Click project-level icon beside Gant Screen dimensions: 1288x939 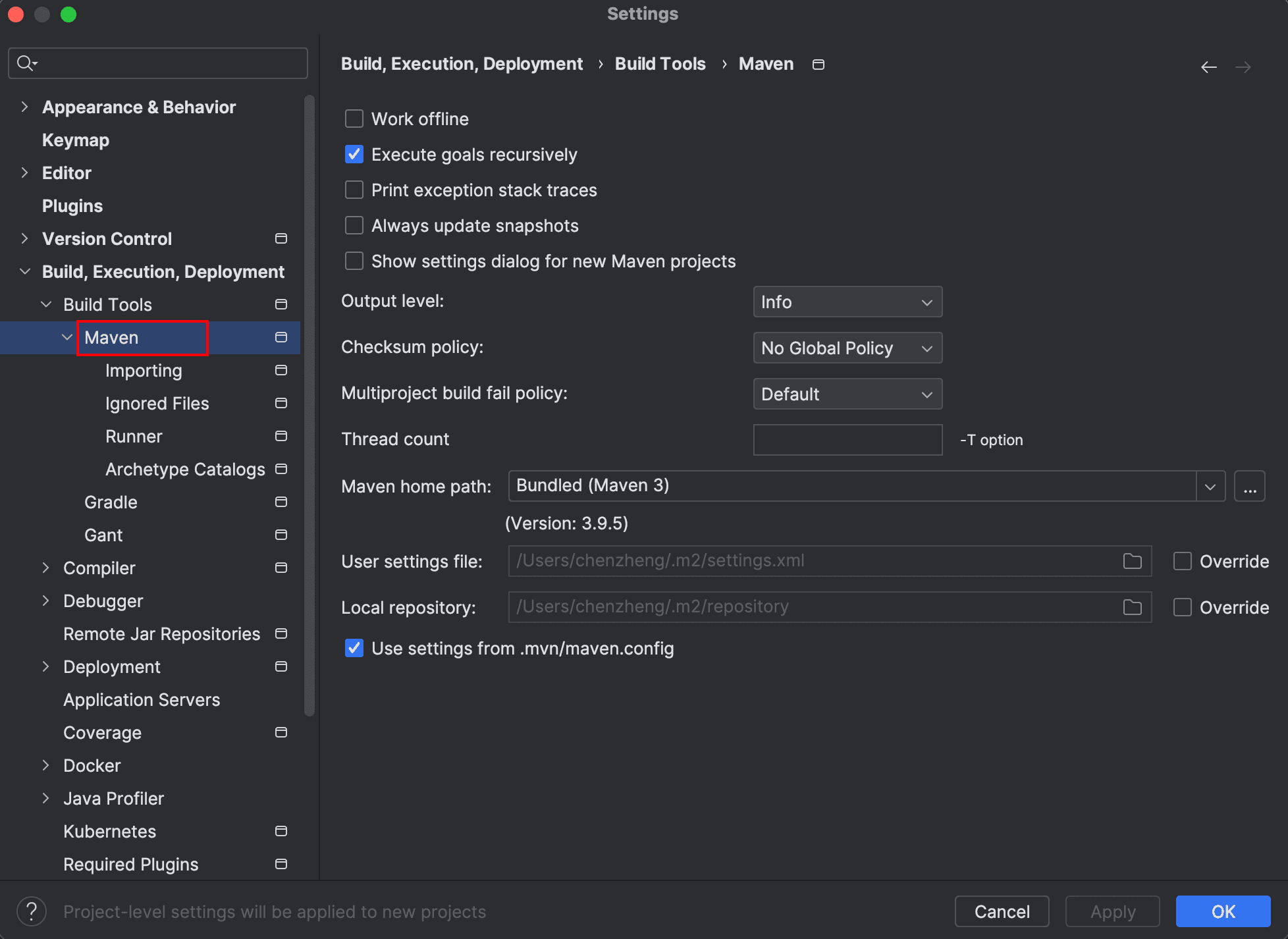click(x=281, y=535)
